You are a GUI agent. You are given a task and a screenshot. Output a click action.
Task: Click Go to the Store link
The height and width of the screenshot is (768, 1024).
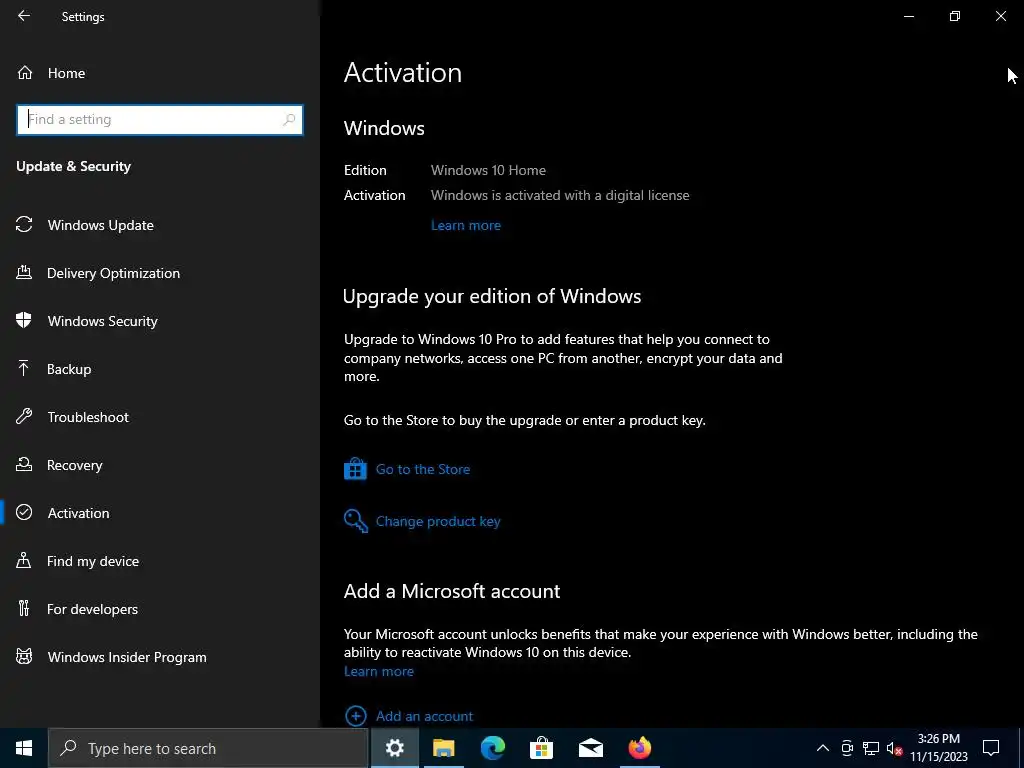point(423,469)
